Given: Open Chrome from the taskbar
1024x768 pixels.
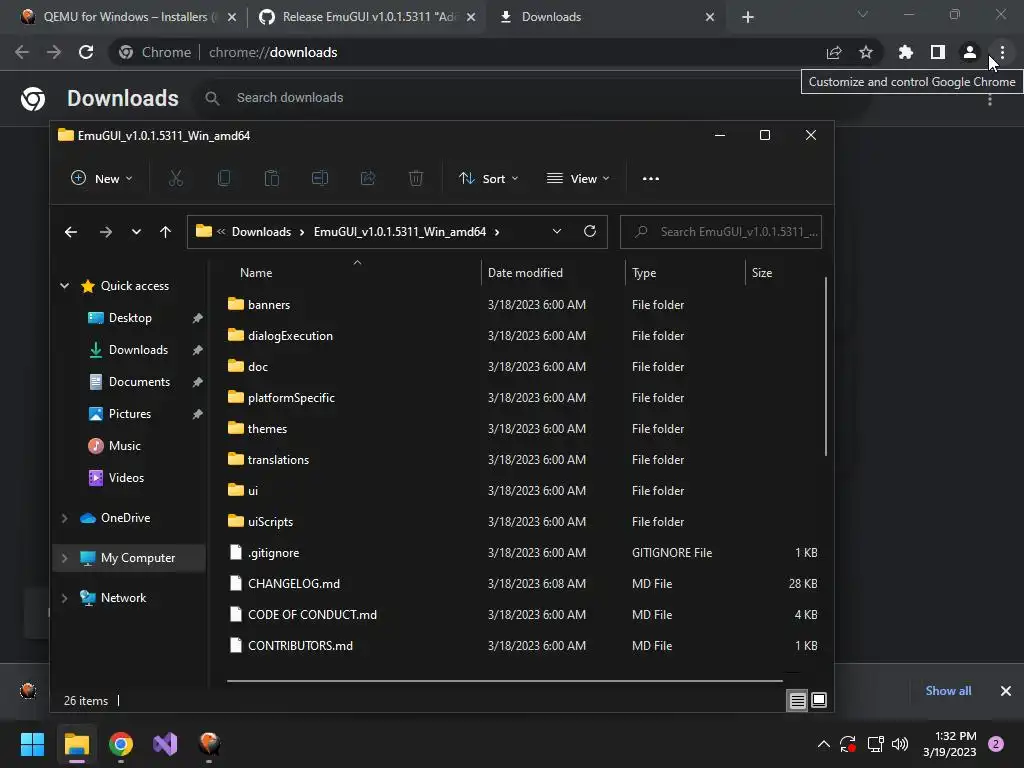Looking at the screenshot, I should coord(121,744).
